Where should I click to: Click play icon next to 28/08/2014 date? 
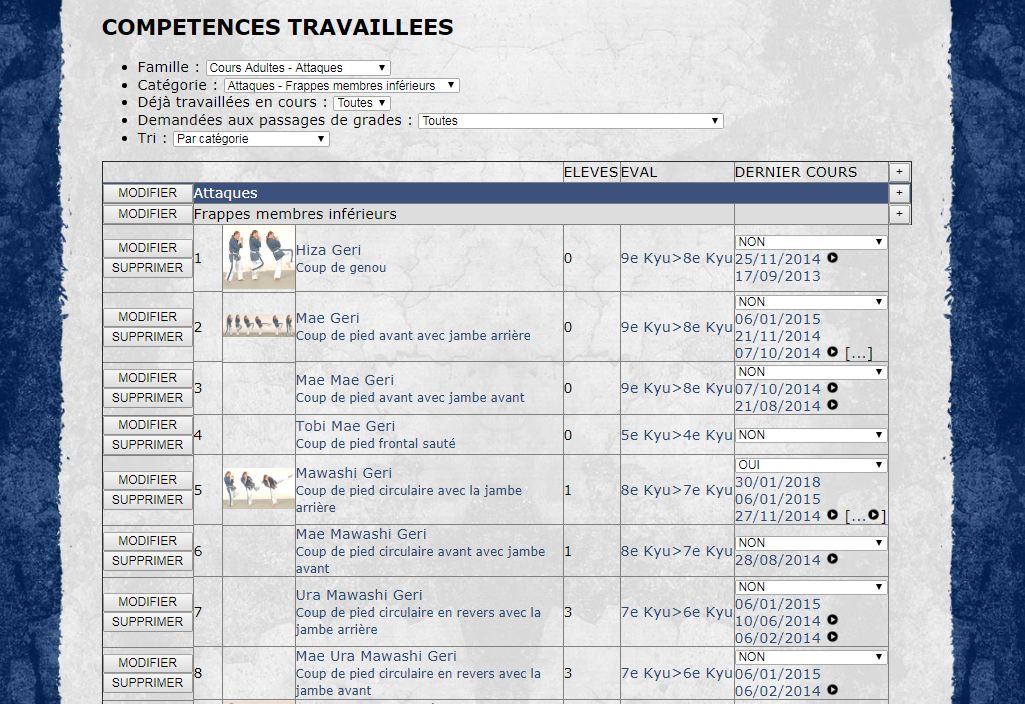tap(832, 560)
